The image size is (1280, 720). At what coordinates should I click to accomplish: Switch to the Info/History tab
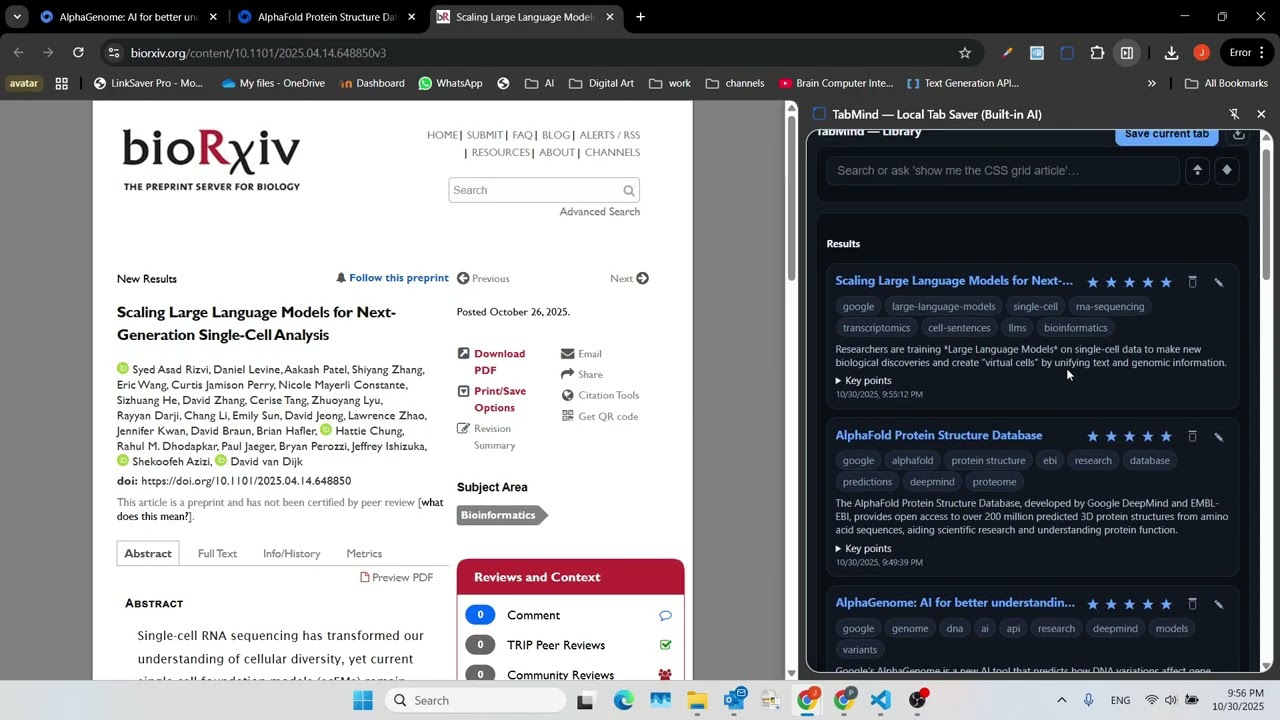tap(291, 553)
